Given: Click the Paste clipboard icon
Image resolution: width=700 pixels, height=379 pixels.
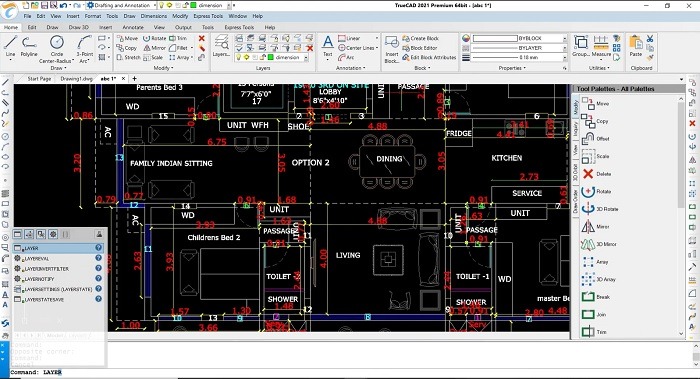Looking at the screenshot, I should coord(636,46).
